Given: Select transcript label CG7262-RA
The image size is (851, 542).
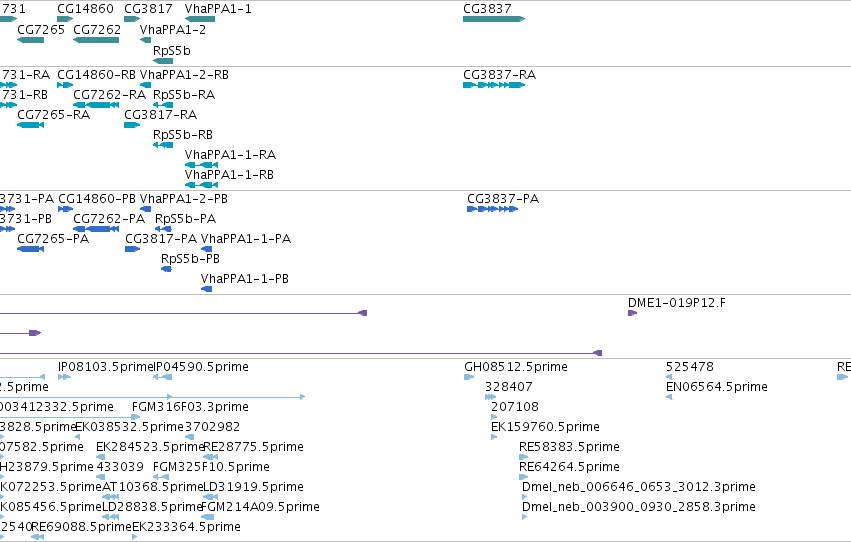Looking at the screenshot, I should 110,95.
